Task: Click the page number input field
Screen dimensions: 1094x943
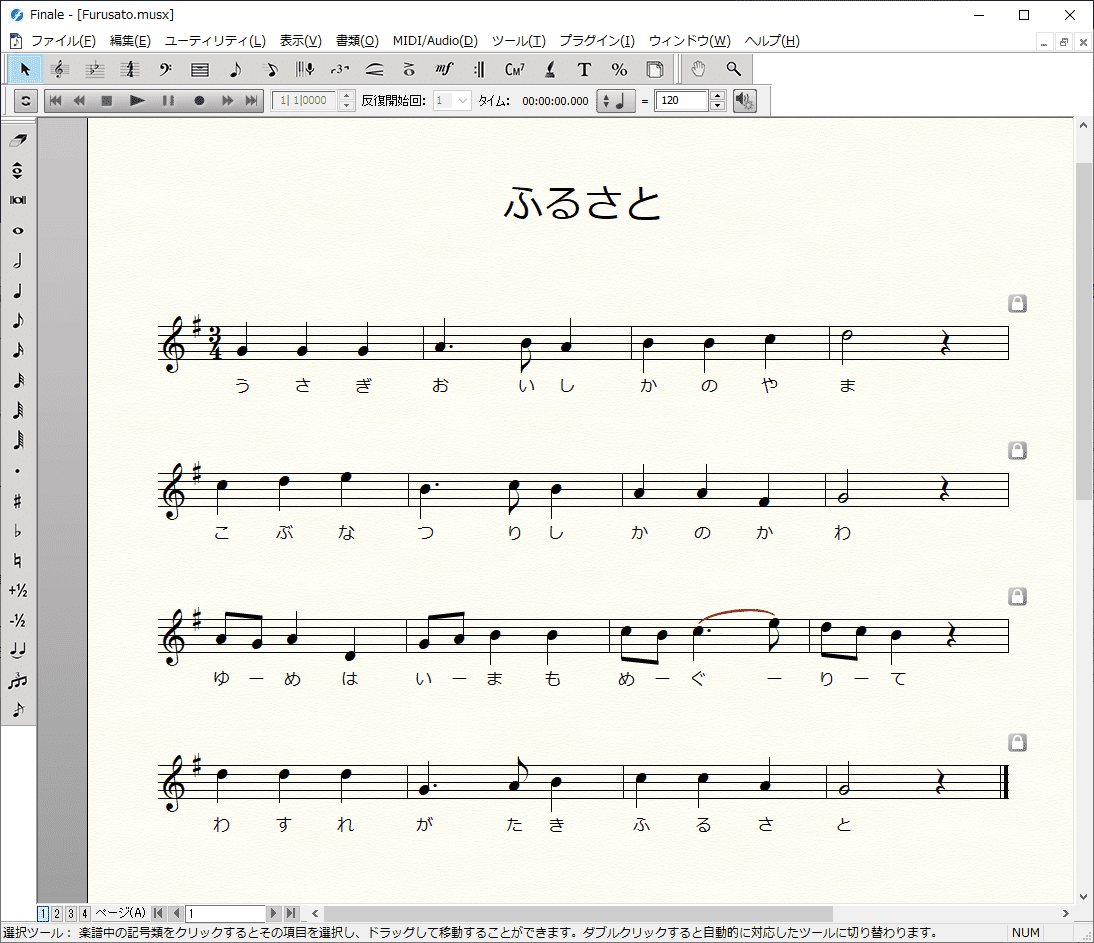Action: pos(225,913)
